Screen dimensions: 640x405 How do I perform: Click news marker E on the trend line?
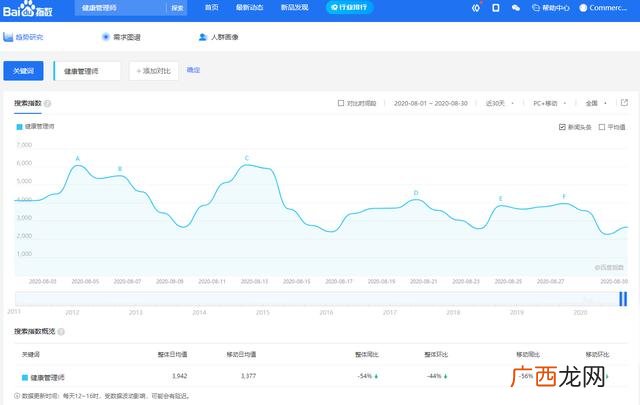(x=500, y=199)
